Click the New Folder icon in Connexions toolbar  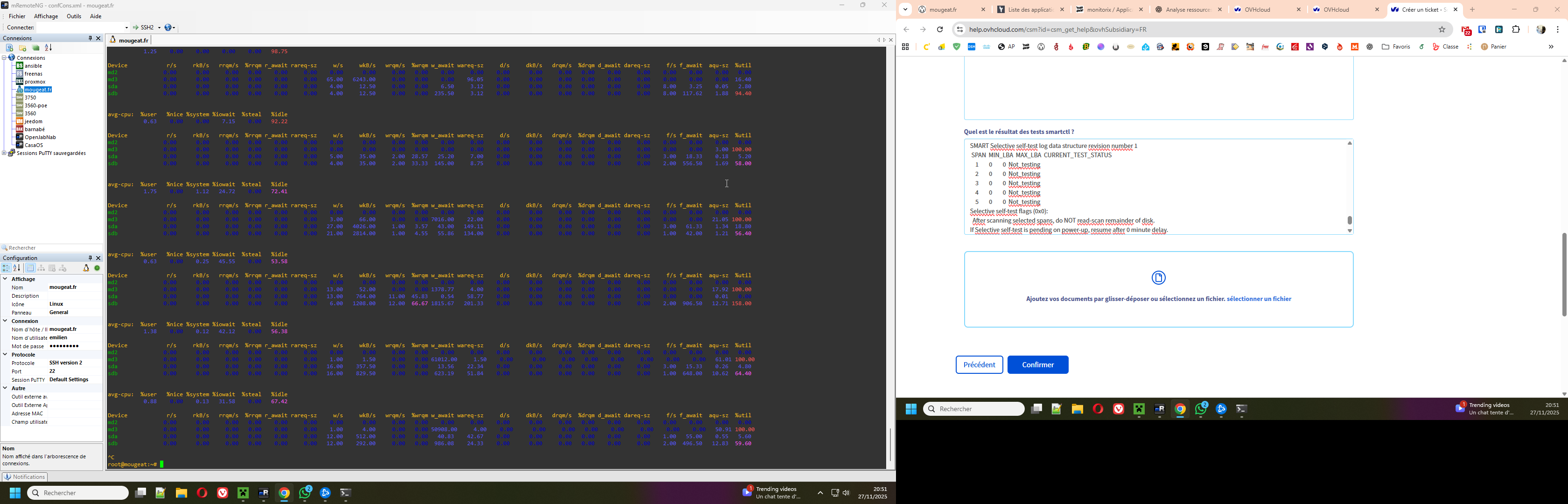point(22,48)
